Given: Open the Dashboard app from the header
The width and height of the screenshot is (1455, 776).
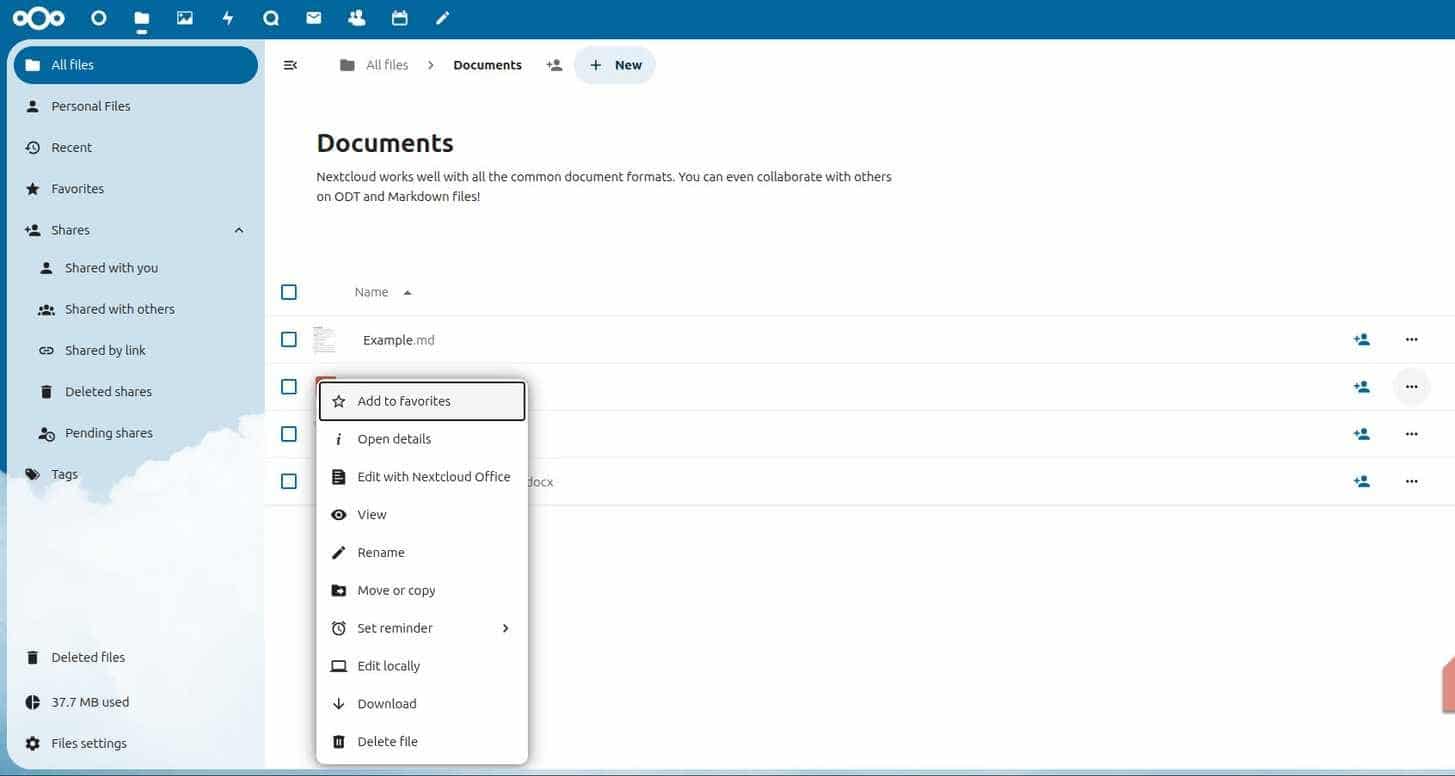Looking at the screenshot, I should [98, 18].
